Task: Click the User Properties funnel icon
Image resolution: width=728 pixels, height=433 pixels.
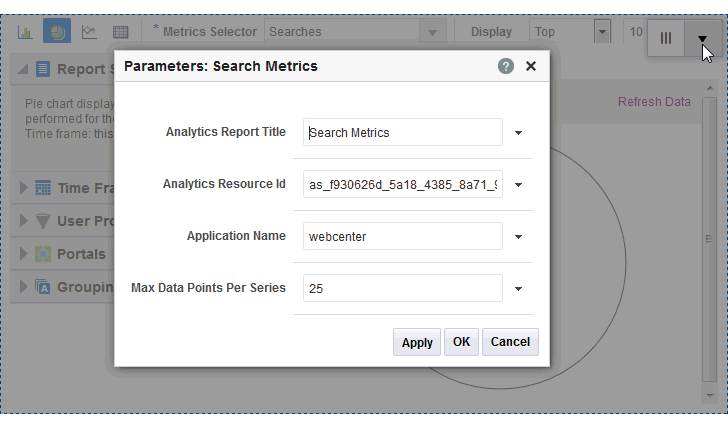Action: (43, 221)
